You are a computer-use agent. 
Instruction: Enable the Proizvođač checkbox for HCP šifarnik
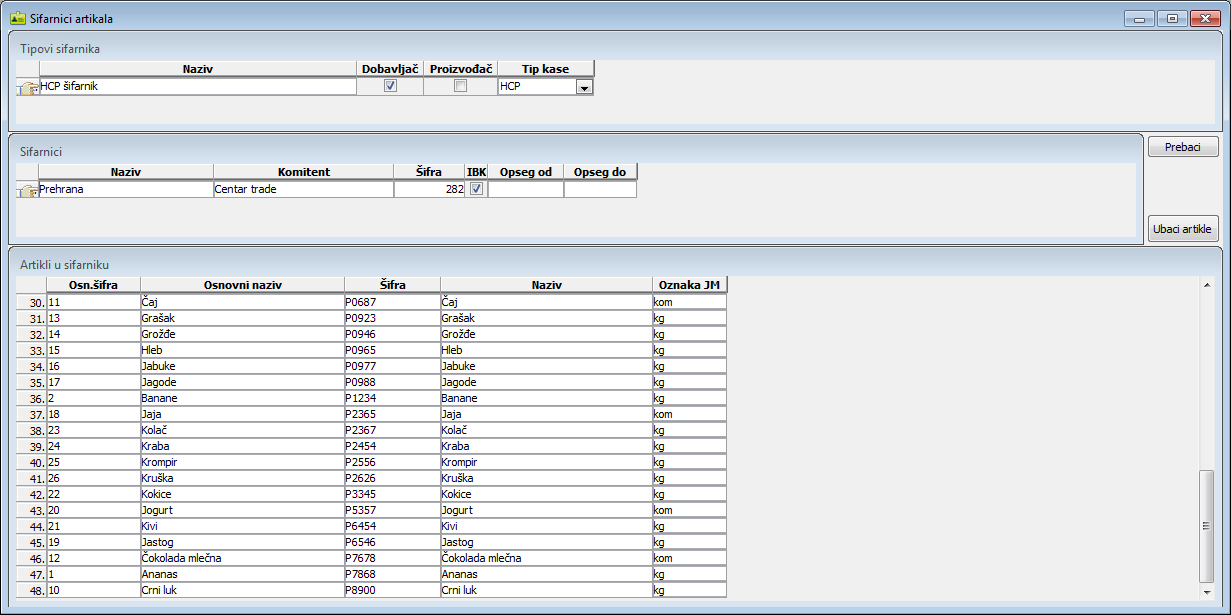point(460,86)
